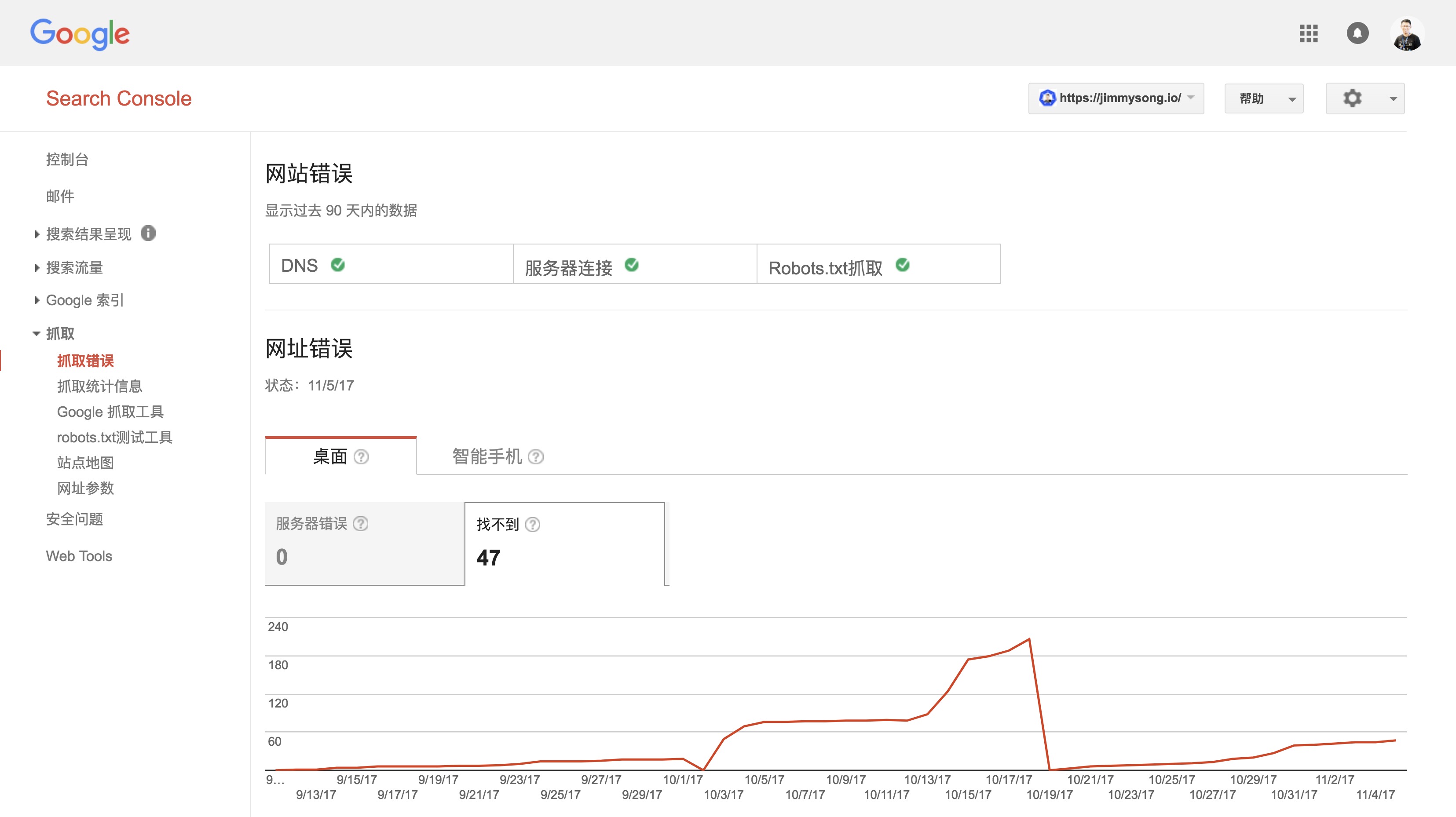This screenshot has width=1456, height=817.
Task: Switch to the 智能手机 tab
Action: coord(487,456)
